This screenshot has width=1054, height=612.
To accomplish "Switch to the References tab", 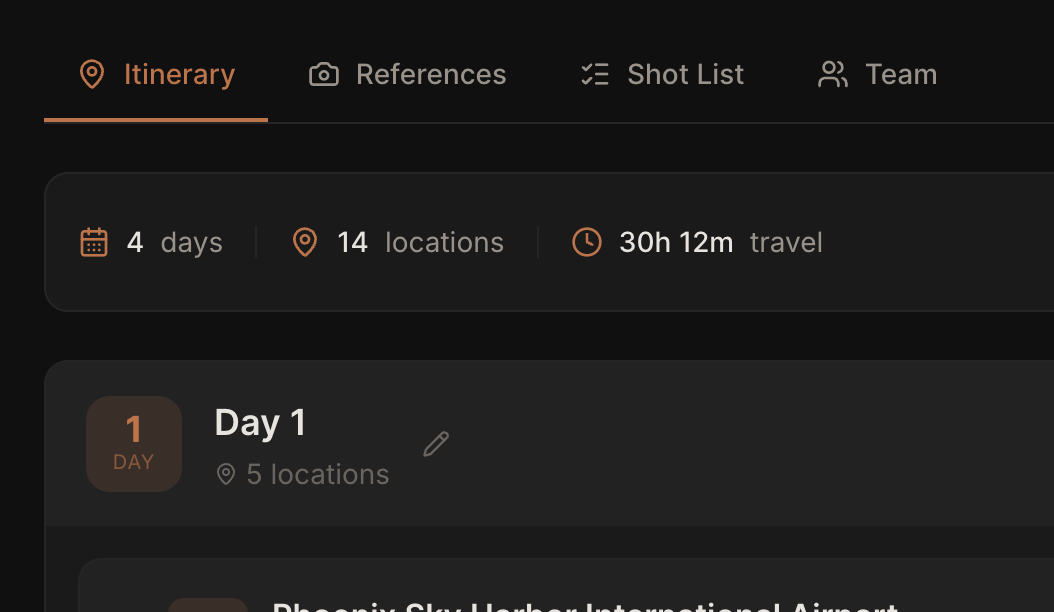I will click(407, 74).
